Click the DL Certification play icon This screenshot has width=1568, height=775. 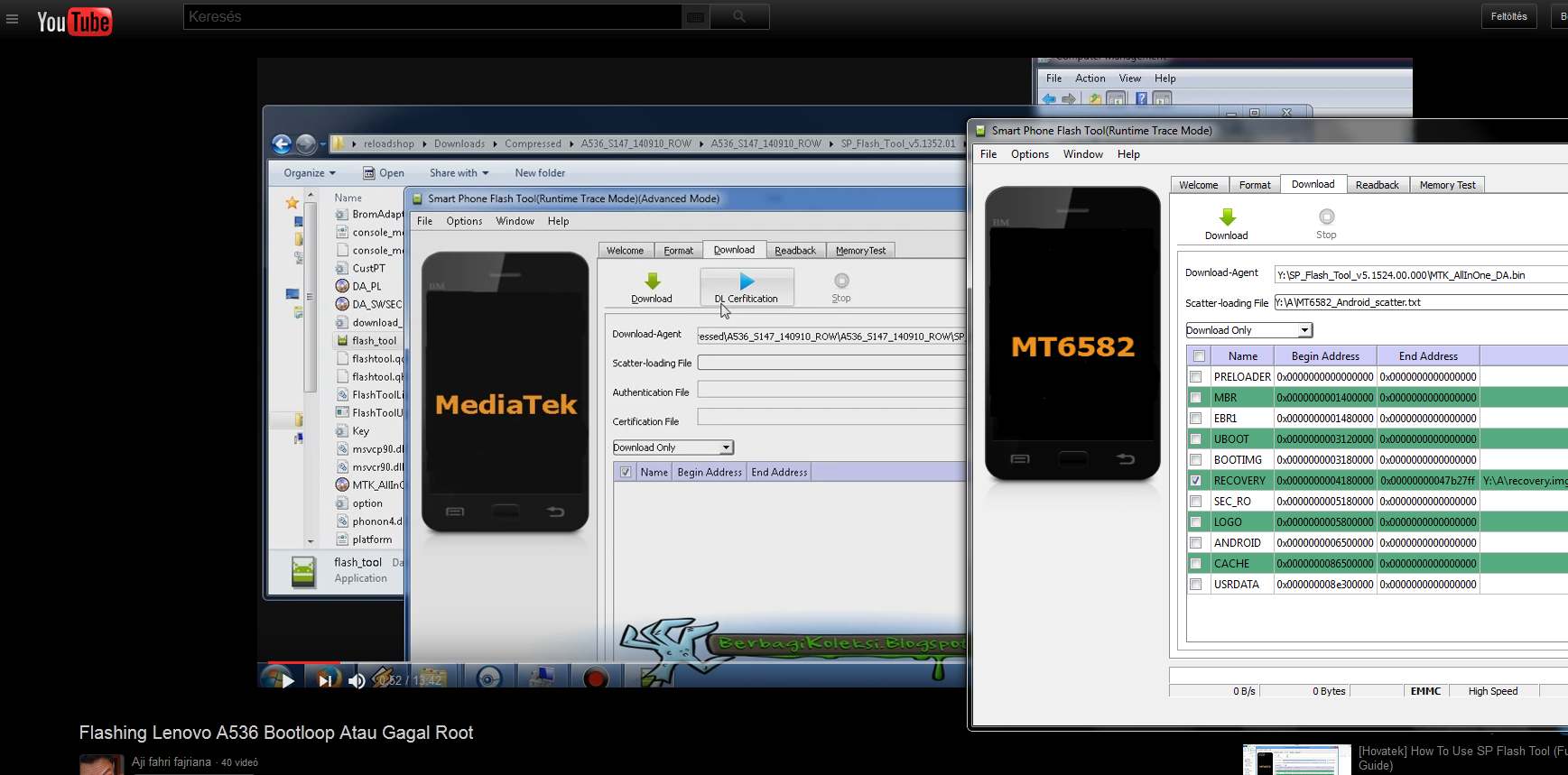(x=747, y=281)
